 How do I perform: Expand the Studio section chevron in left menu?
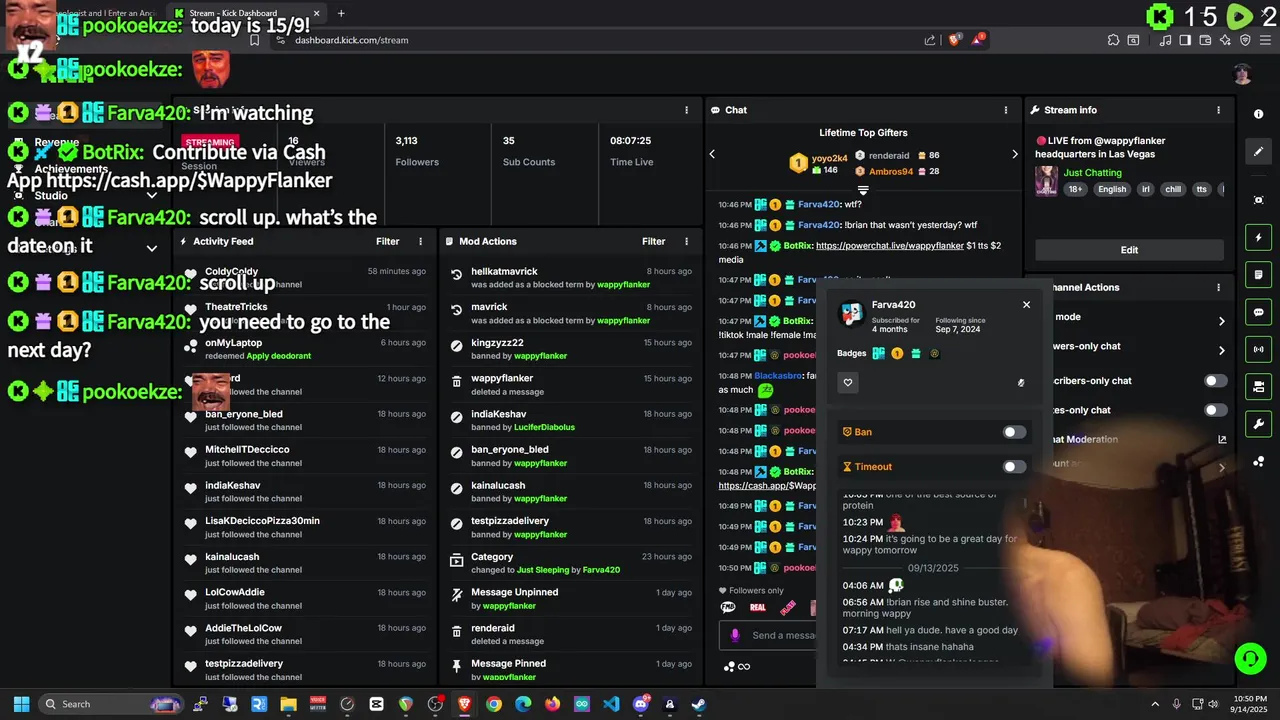pos(152,195)
